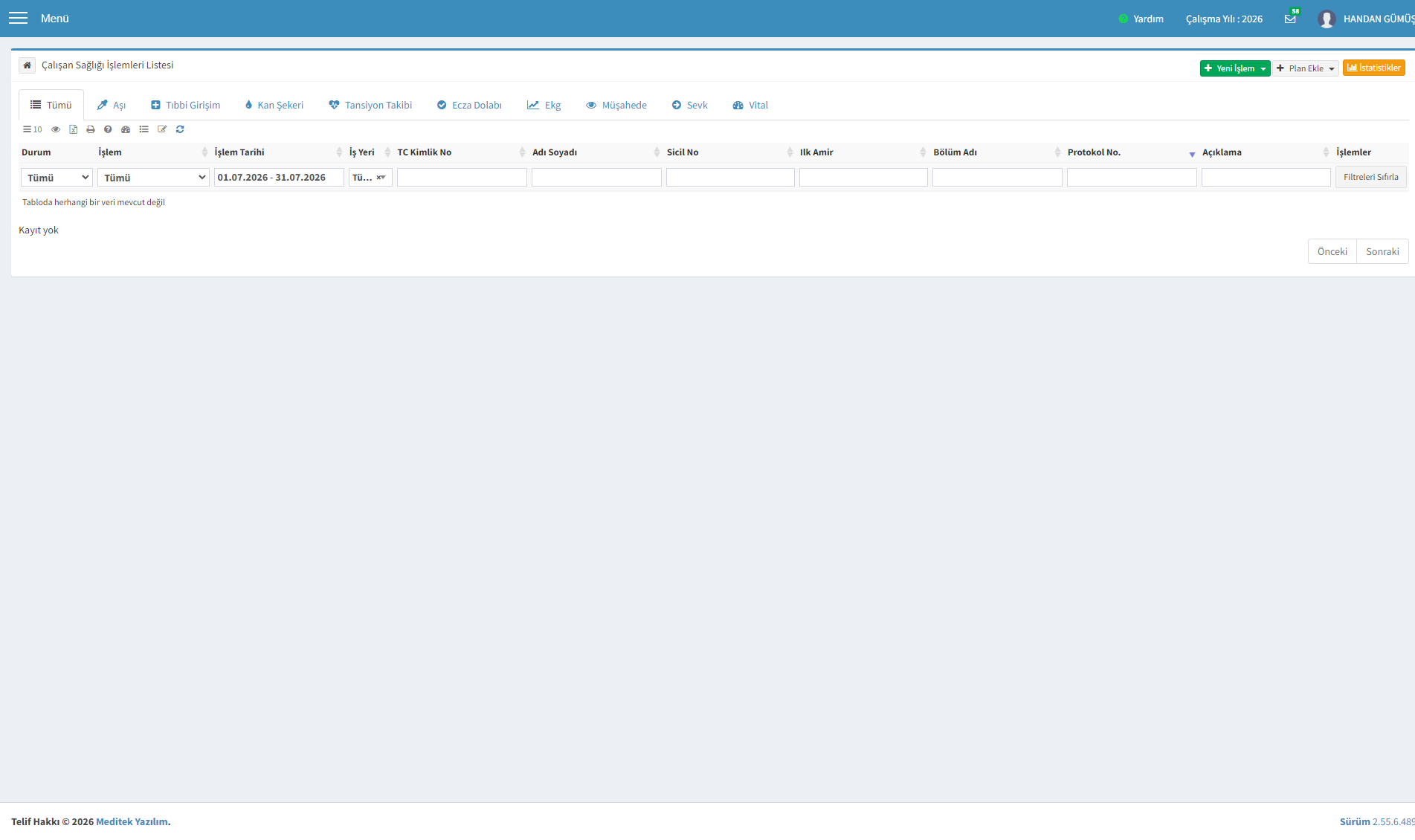Follow the Meditek Yazılım link

point(132,821)
